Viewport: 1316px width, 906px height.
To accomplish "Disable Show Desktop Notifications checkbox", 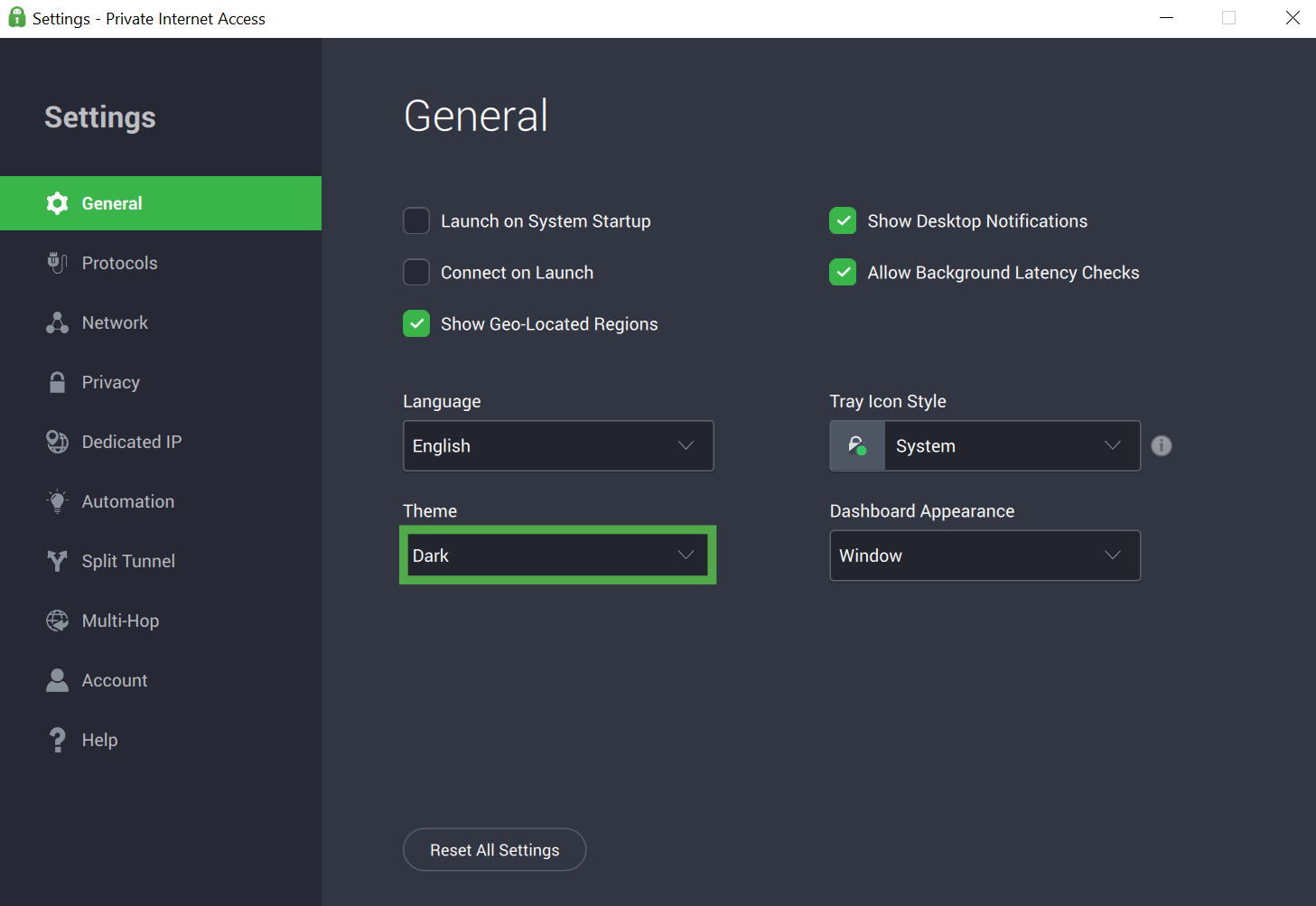I will [x=843, y=220].
